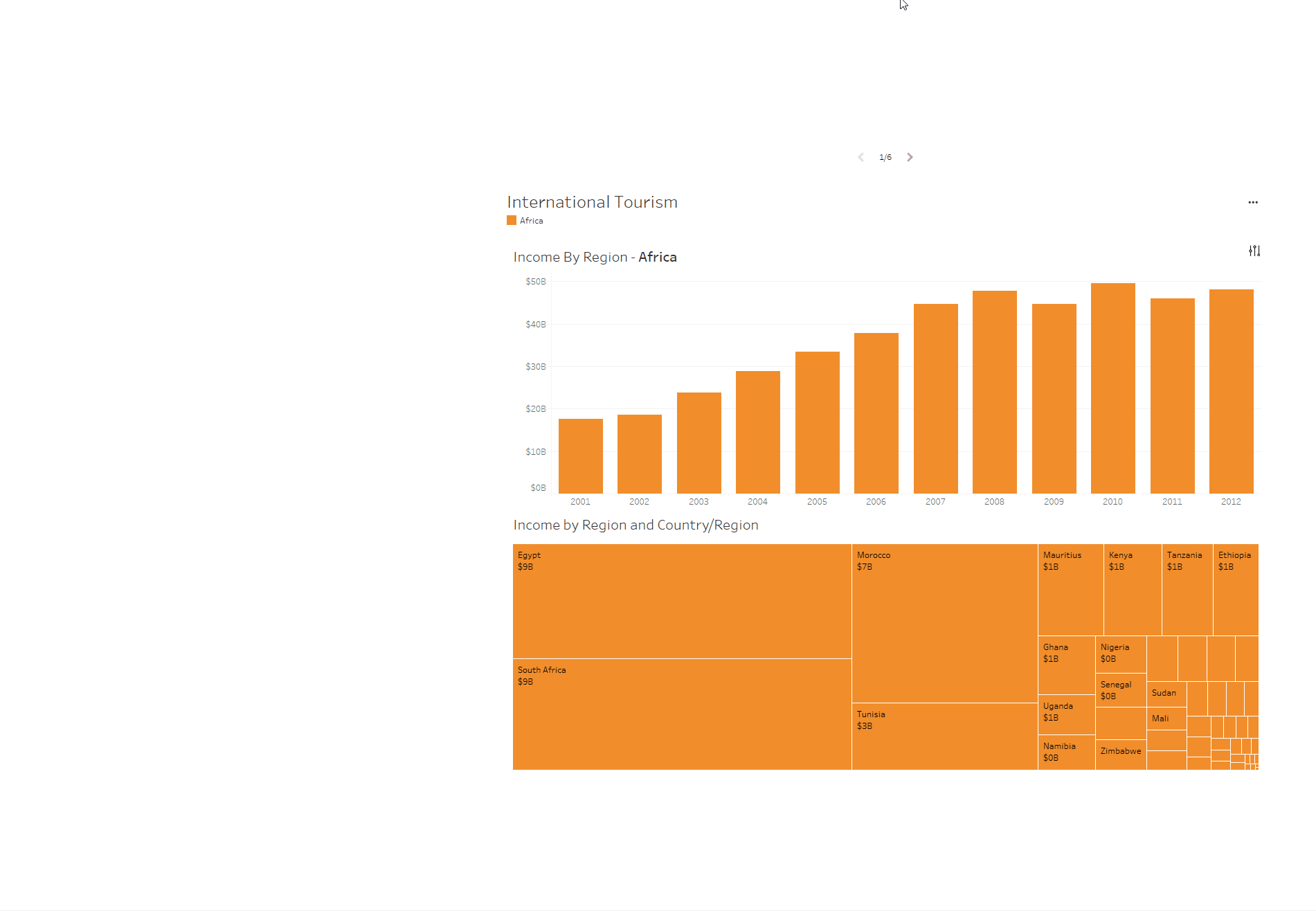Select the Kenya treemap rectangle
This screenshot has width=1316, height=911.
[1132, 588]
